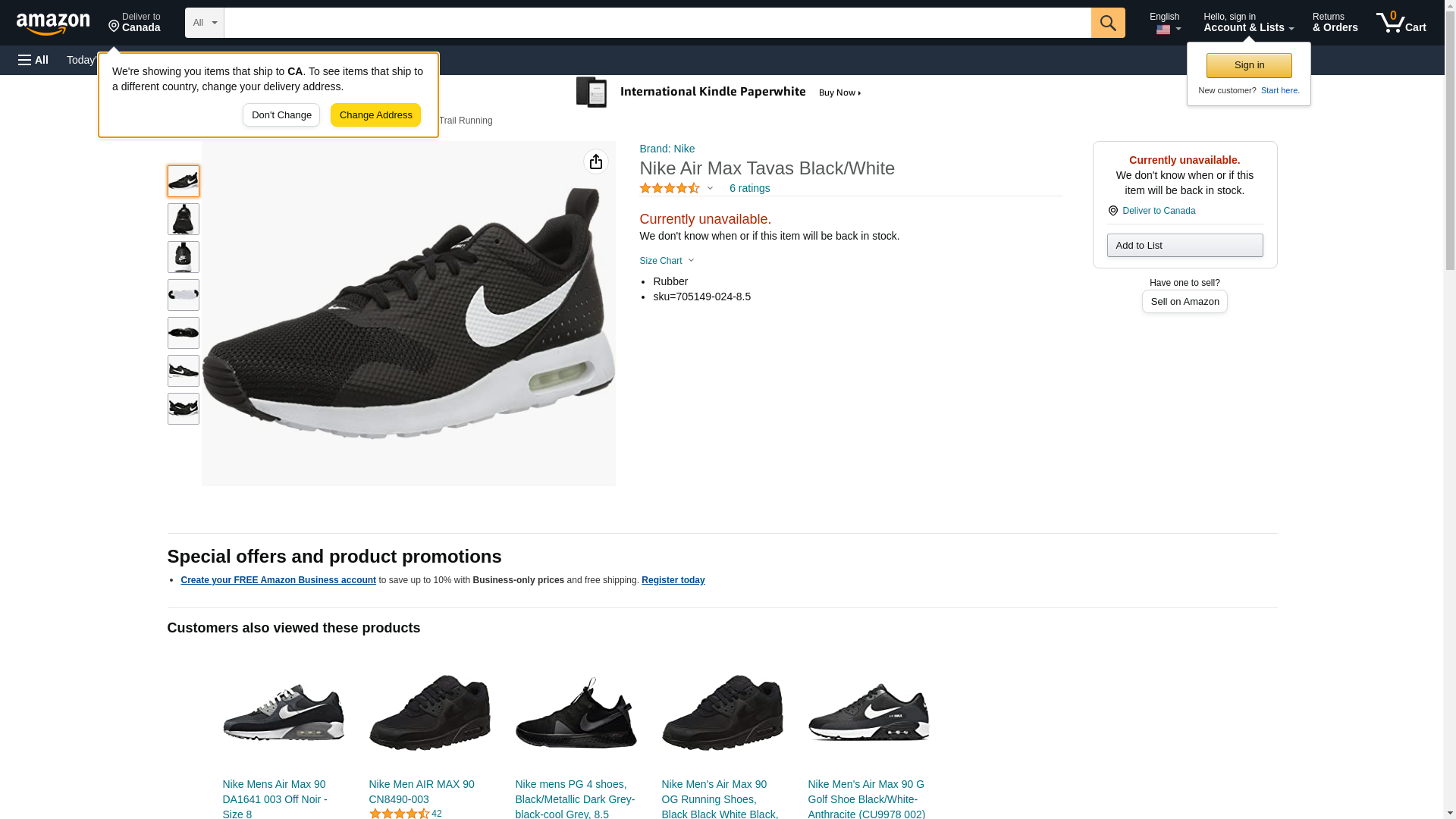Go to Amazon home via logo

click(53, 24)
